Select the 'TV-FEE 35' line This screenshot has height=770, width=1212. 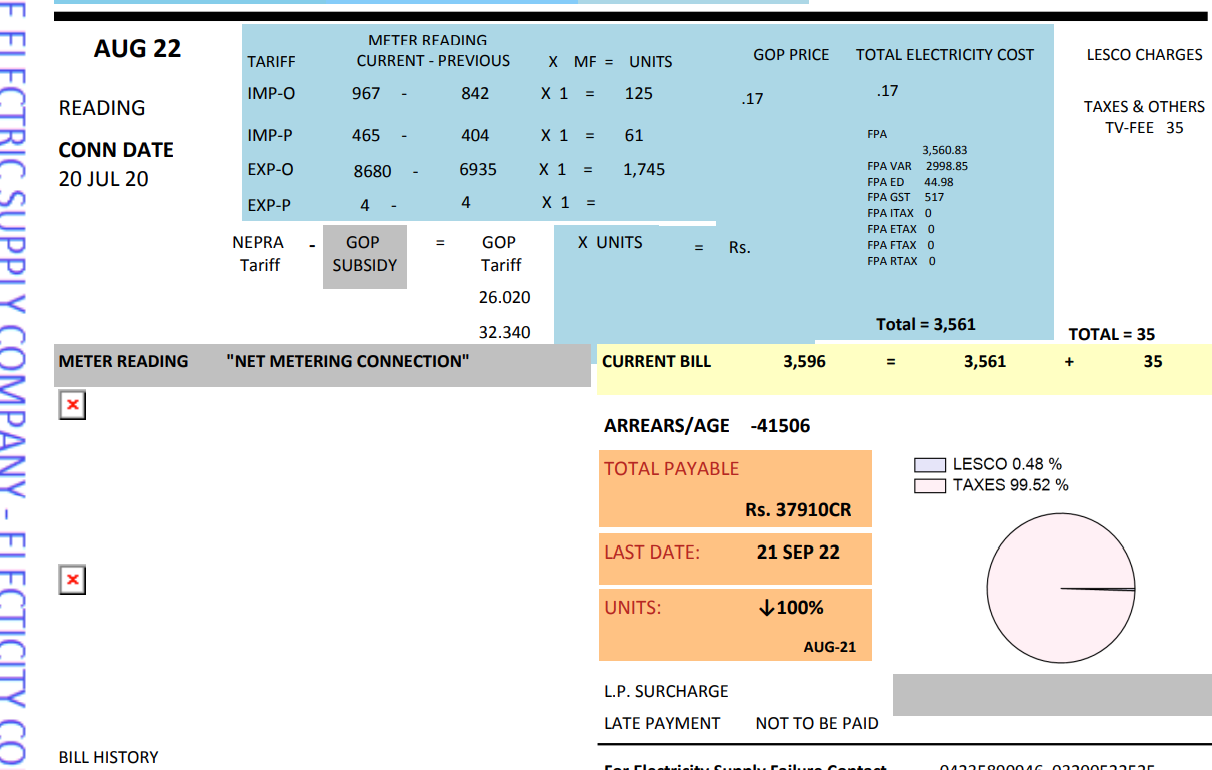point(1144,128)
